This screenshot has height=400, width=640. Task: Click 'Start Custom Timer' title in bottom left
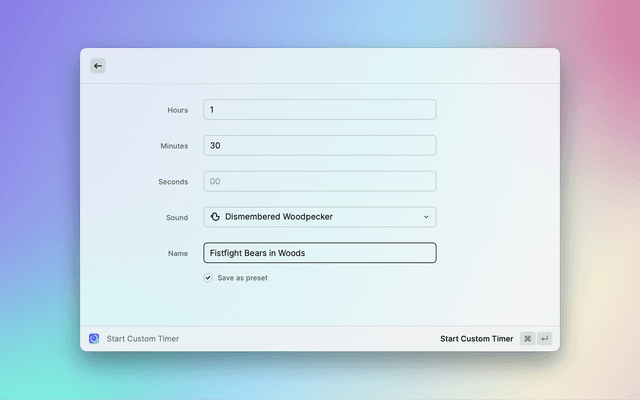pyautogui.click(x=143, y=339)
